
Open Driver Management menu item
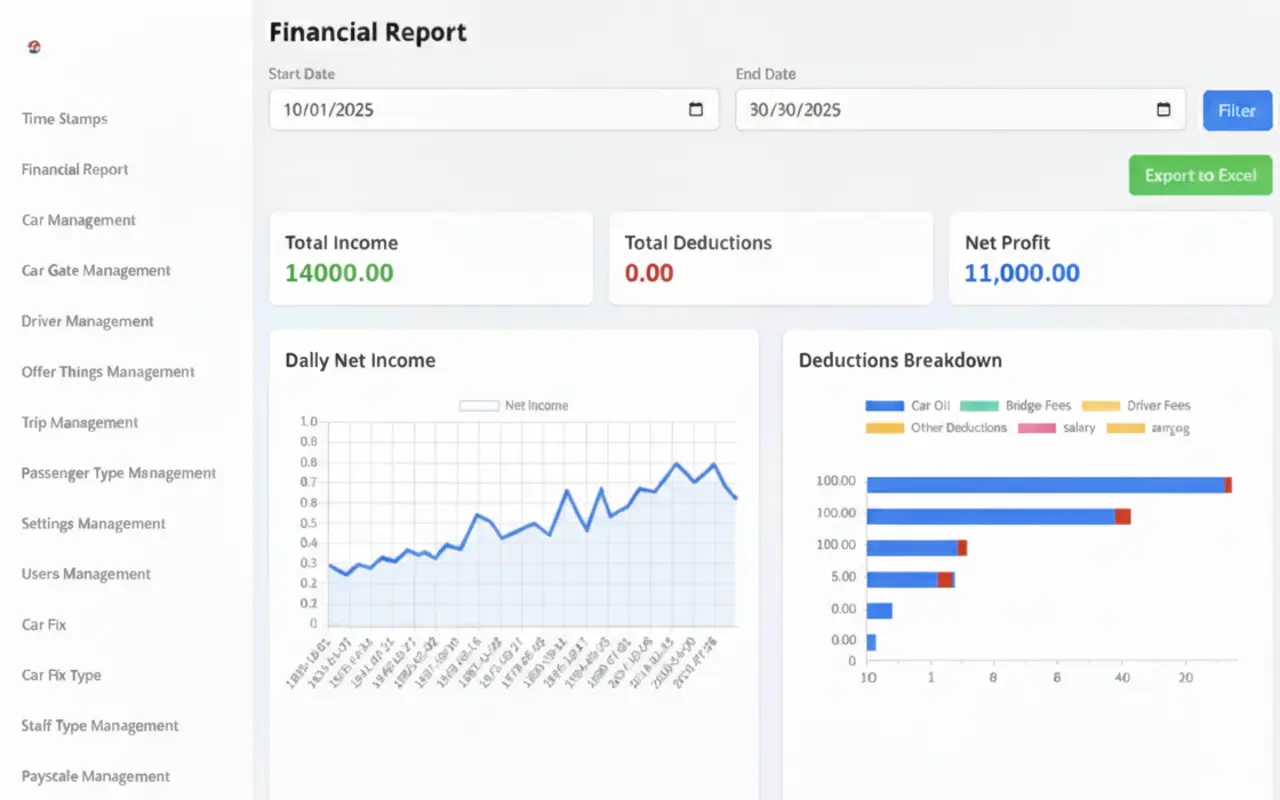point(88,321)
